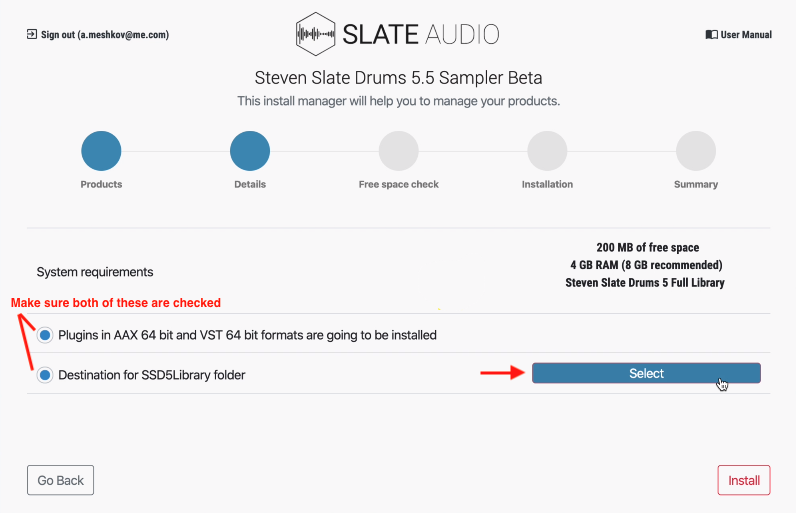Click the sign out arrow icon

coord(32,35)
